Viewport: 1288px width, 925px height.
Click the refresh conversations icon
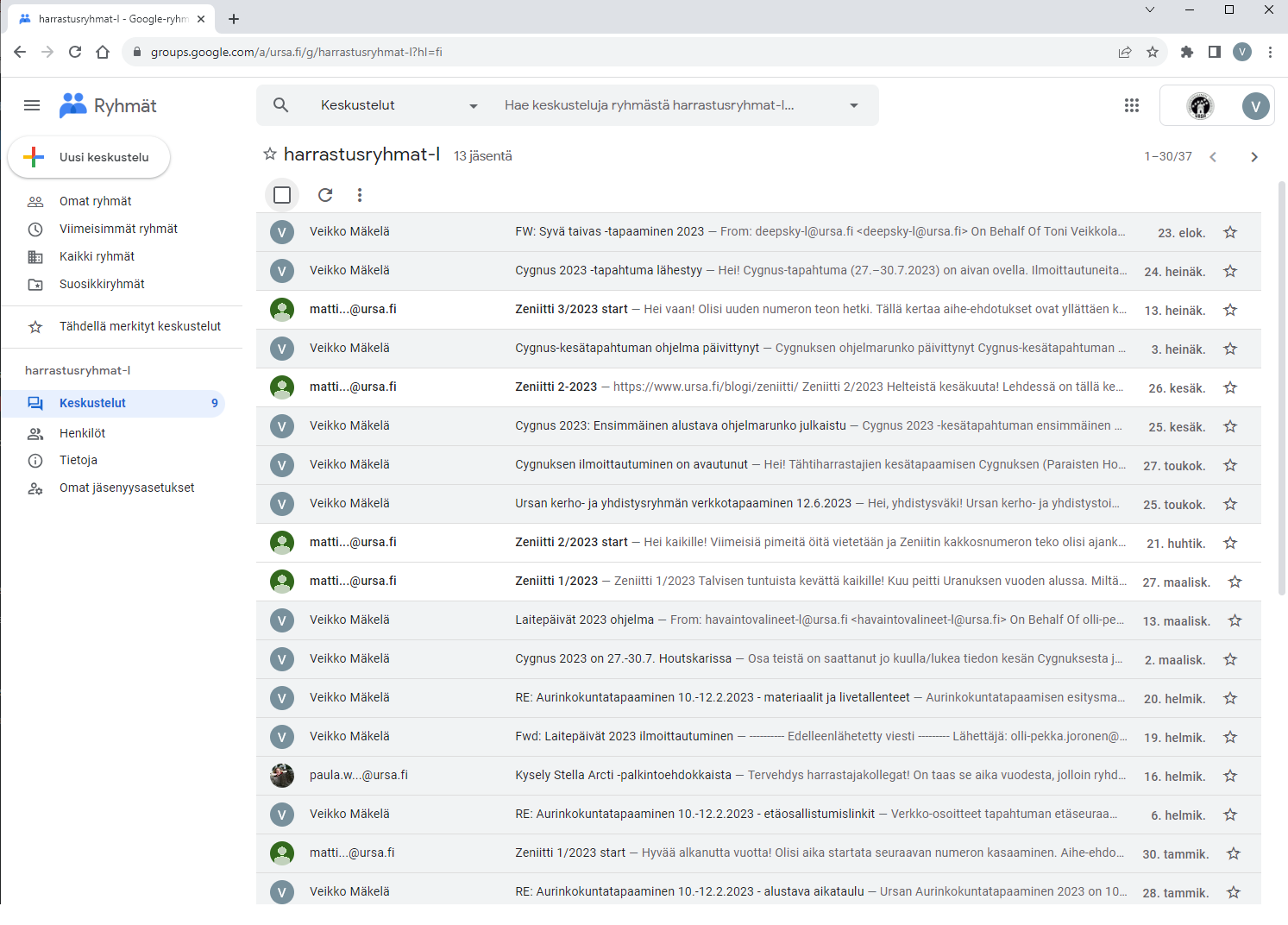click(325, 195)
